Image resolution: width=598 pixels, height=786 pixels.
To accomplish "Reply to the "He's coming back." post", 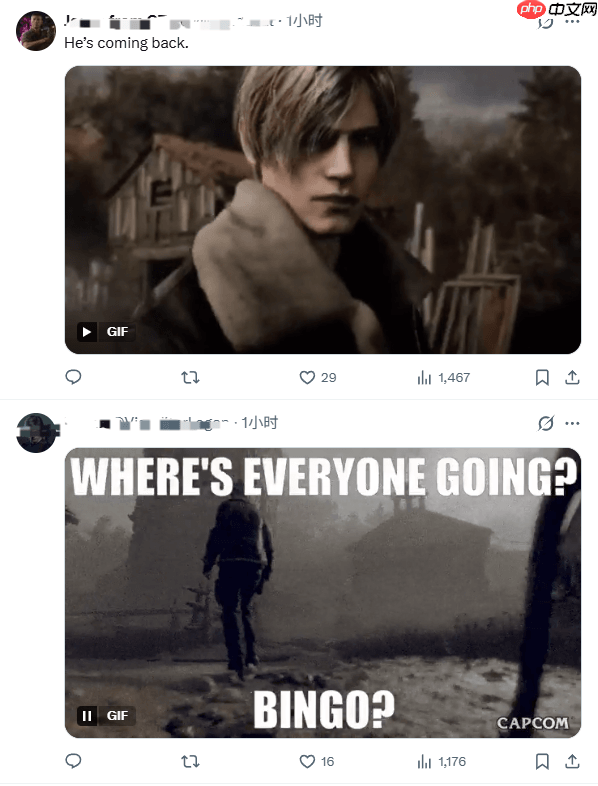I will tap(73, 377).
